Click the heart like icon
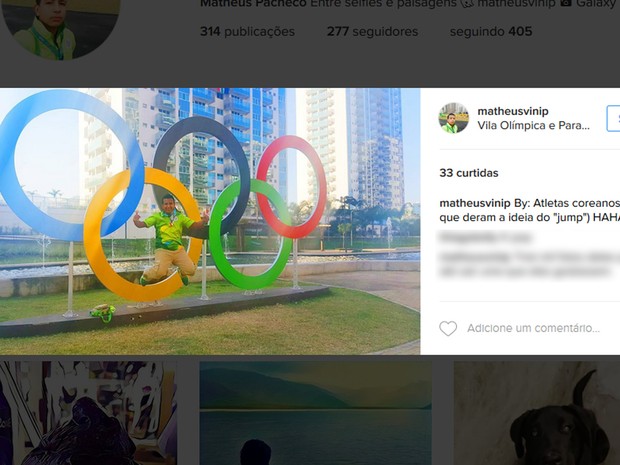620x465 pixels. point(448,328)
